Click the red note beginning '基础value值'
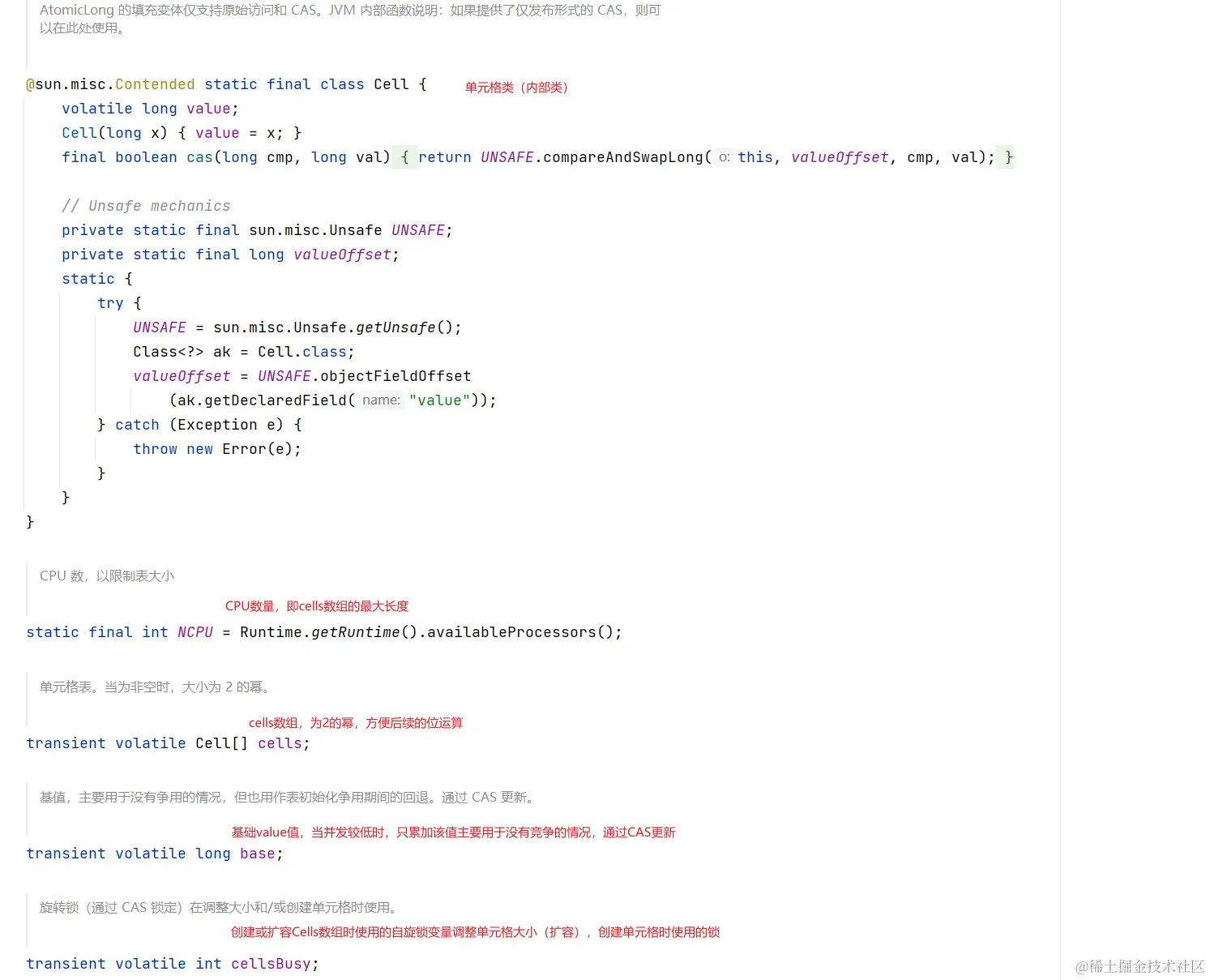1210x980 pixels. pyautogui.click(x=453, y=832)
